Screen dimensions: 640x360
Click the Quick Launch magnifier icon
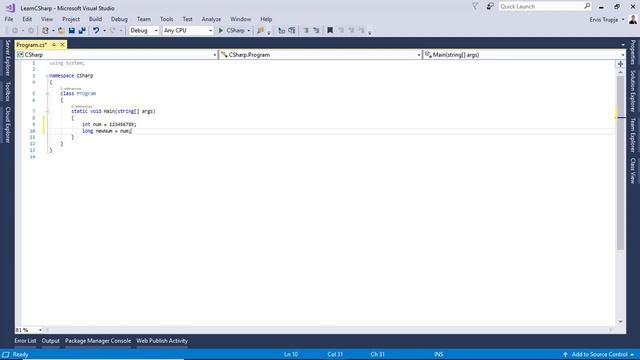point(587,6)
